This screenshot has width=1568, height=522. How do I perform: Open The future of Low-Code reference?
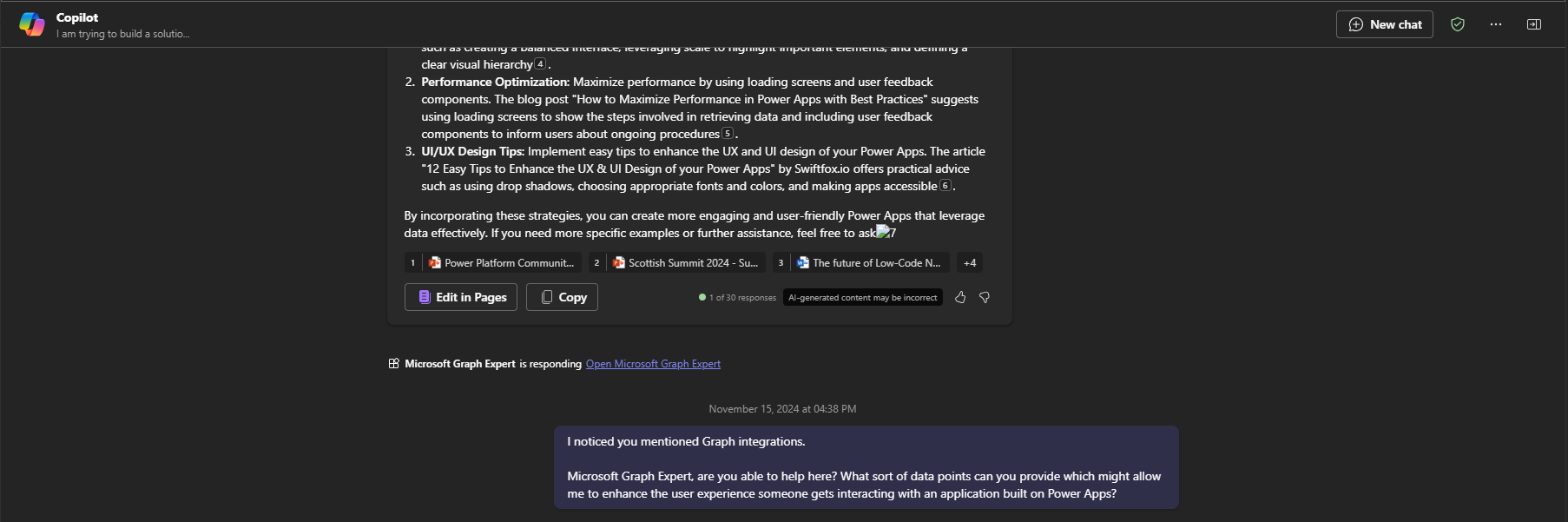(861, 262)
